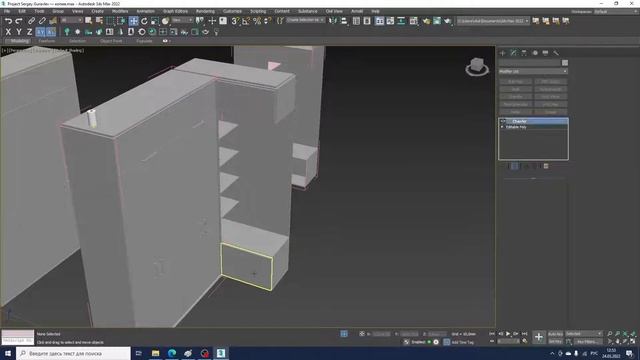The height and width of the screenshot is (360, 640).
Task: Open the Display command panel tab
Action: [x=545, y=53]
